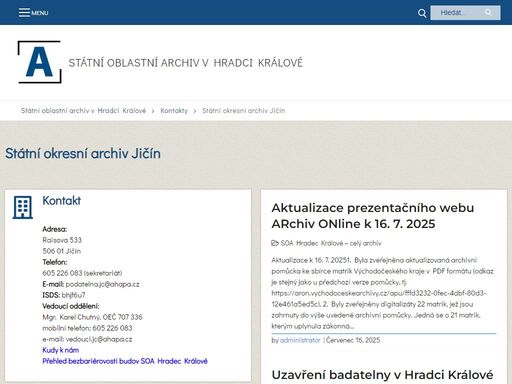512x384 pixels.
Task: Open the hamburger MENU icon
Action: tap(24, 13)
